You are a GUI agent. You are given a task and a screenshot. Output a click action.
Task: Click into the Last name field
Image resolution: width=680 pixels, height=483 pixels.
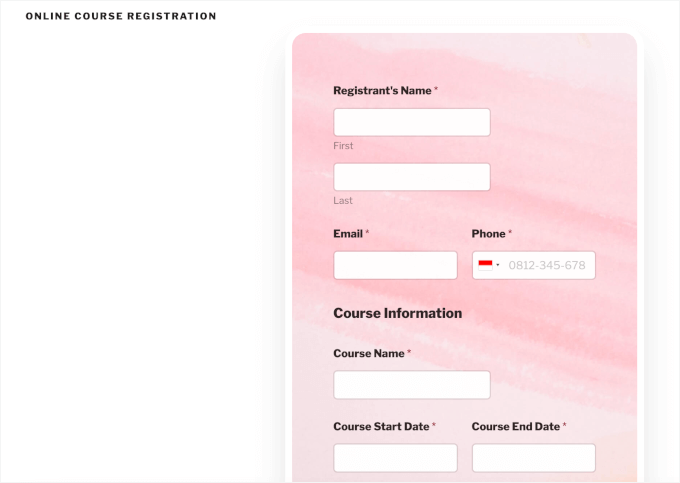[411, 177]
